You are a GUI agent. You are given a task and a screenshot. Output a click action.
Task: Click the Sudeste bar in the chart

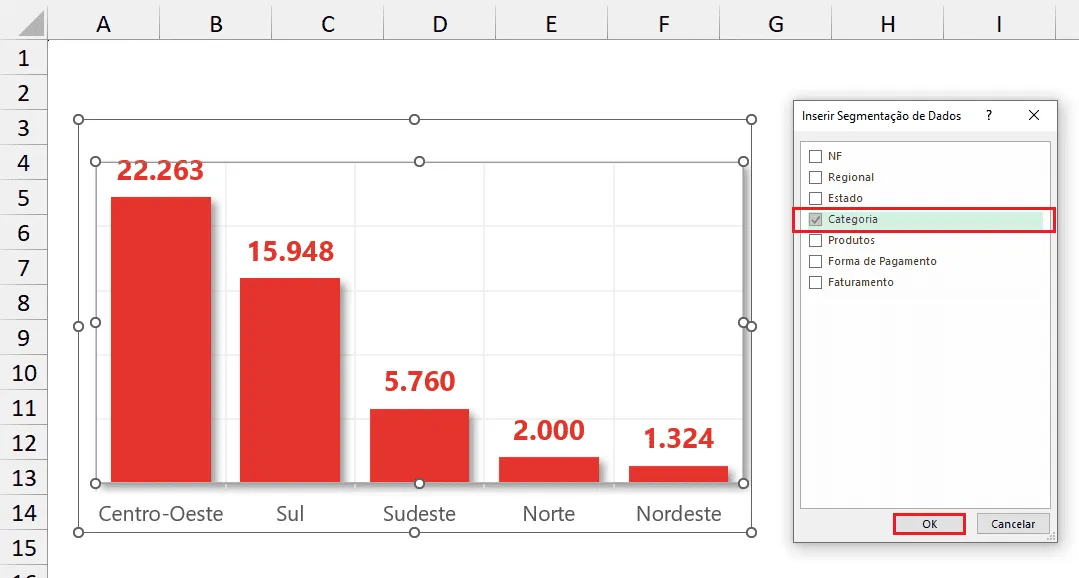(x=419, y=446)
